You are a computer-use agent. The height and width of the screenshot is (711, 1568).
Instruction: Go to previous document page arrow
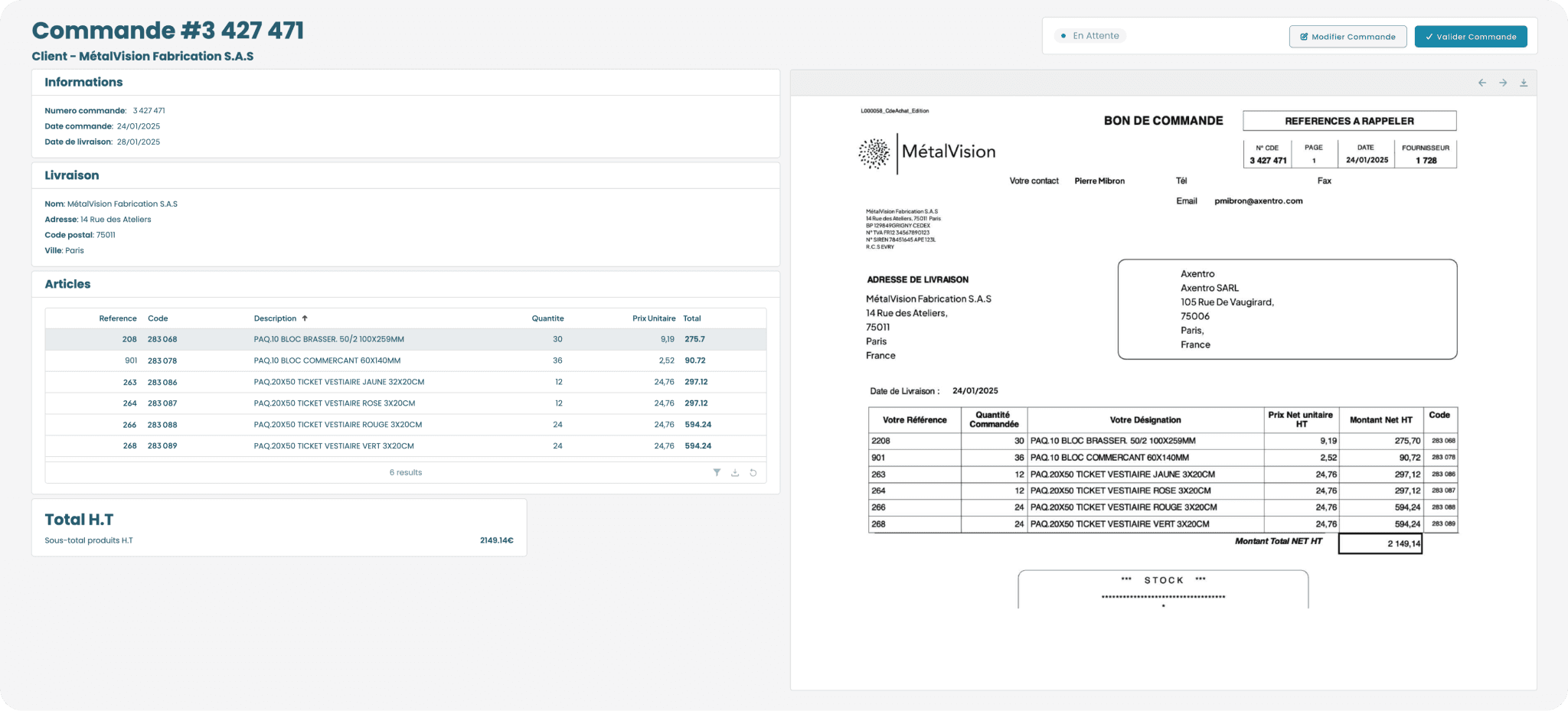1482,83
